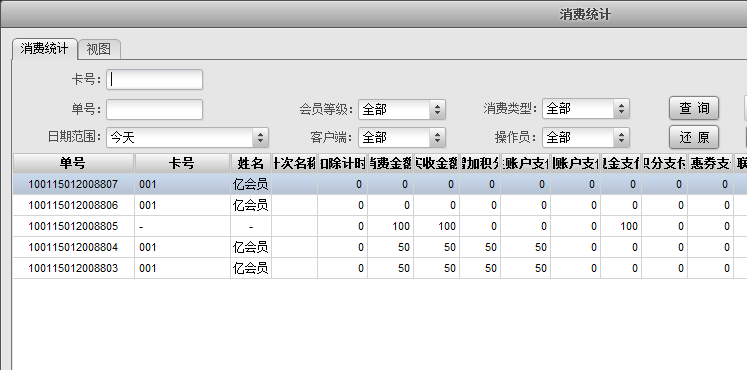The height and width of the screenshot is (370, 747).
Task: Click the 姓名 column header
Action: point(251,163)
